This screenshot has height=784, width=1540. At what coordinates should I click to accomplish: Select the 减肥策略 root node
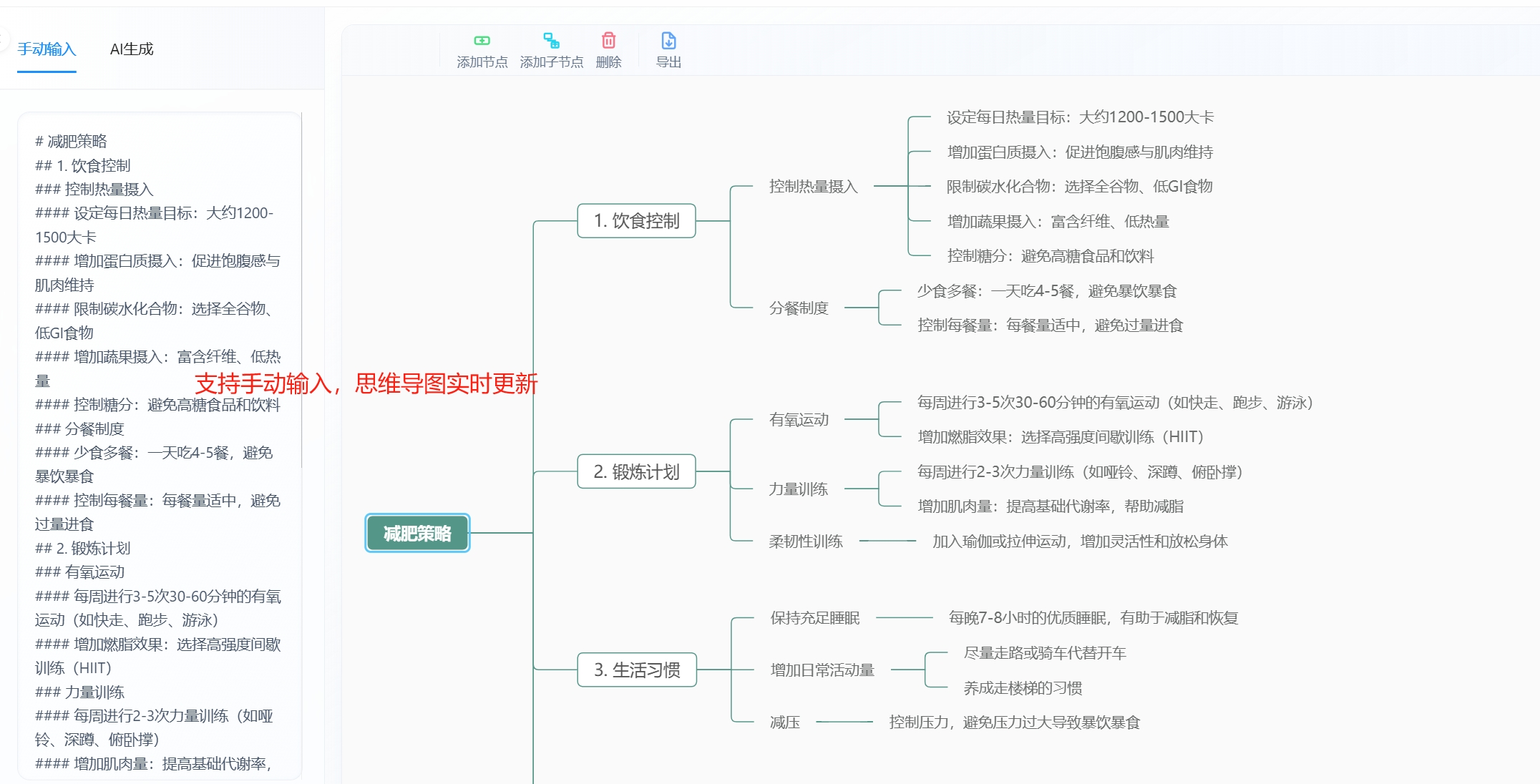pos(417,533)
